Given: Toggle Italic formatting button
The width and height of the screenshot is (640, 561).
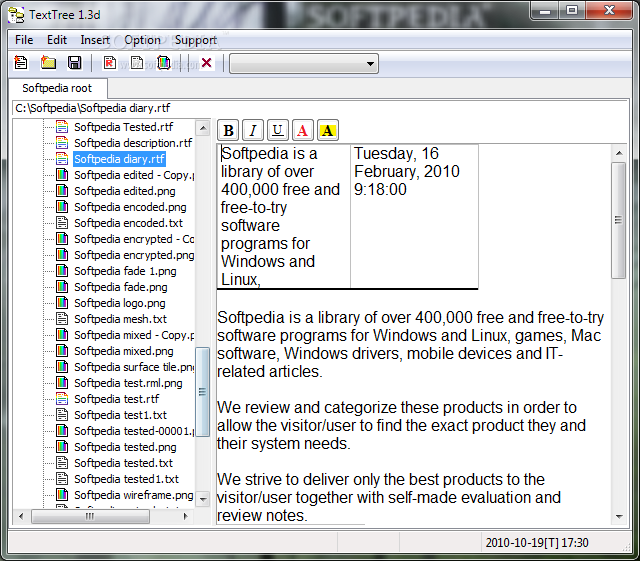Looking at the screenshot, I should [x=253, y=131].
